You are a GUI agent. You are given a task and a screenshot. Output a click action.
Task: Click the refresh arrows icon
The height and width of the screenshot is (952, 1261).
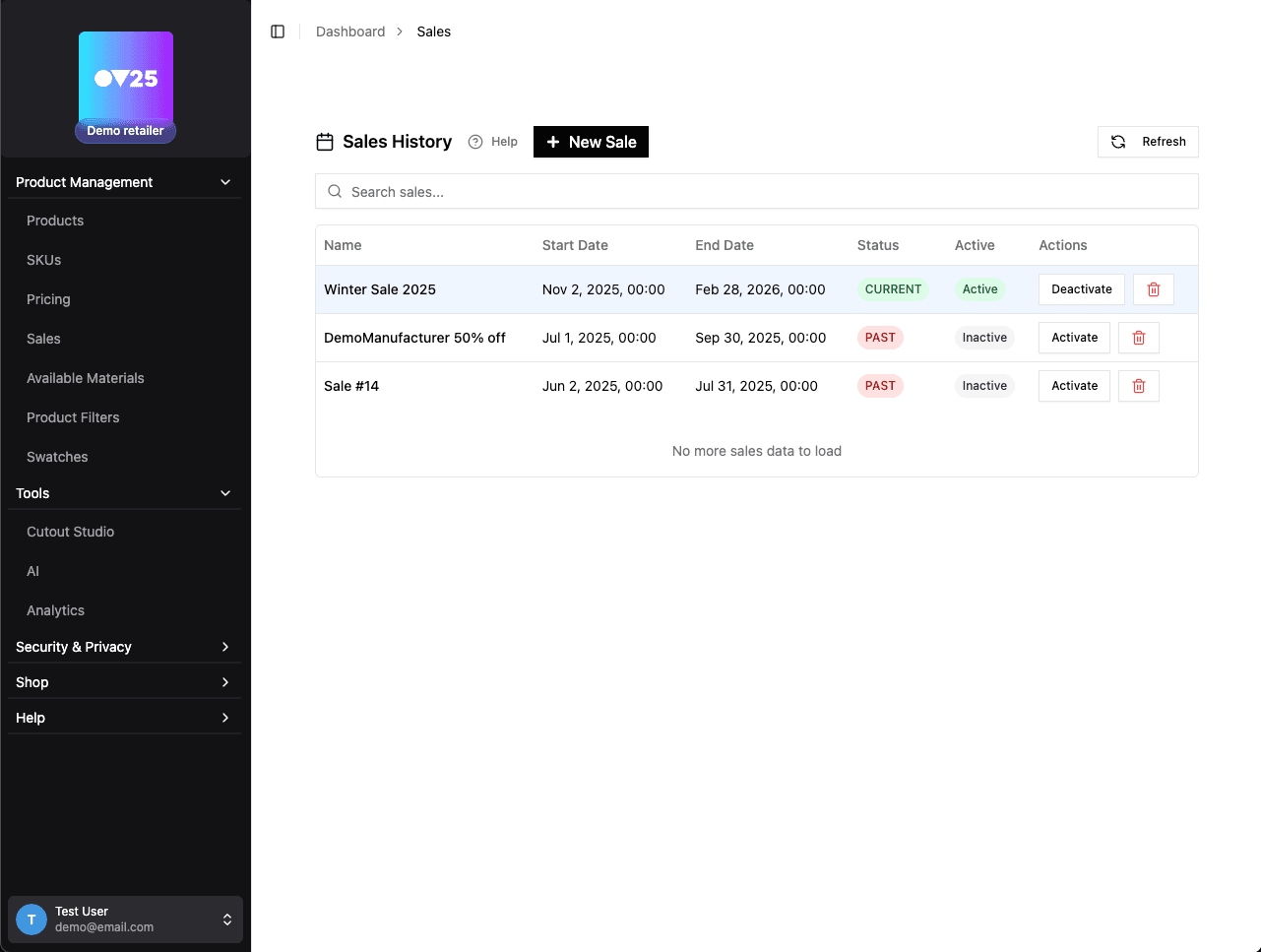1117,141
